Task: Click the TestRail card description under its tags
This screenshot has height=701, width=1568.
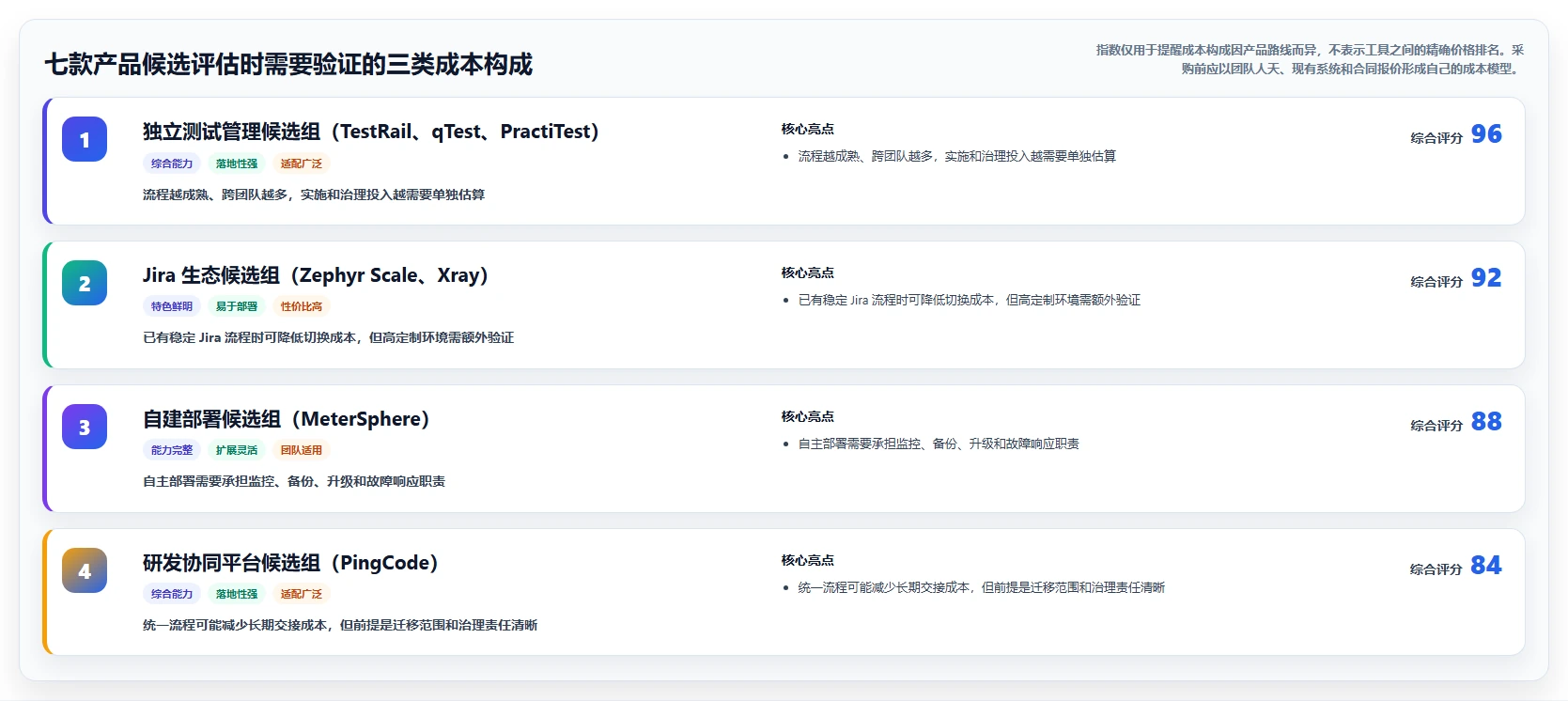Action: click(x=314, y=195)
